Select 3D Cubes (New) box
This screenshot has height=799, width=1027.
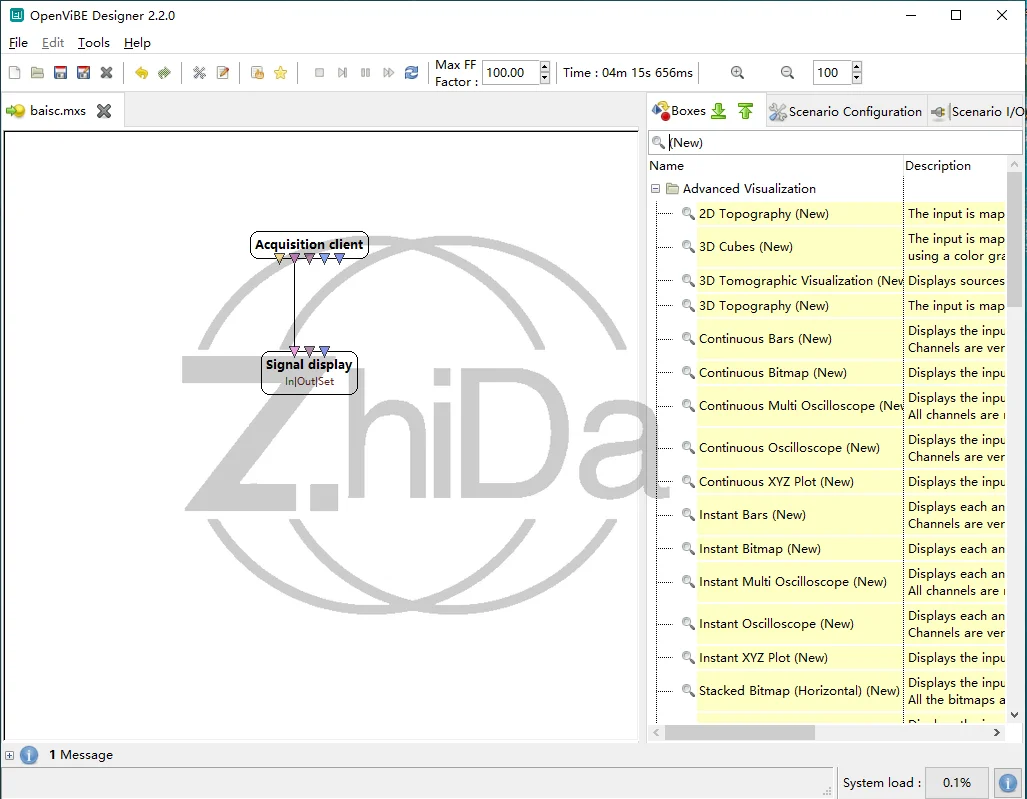coord(745,247)
